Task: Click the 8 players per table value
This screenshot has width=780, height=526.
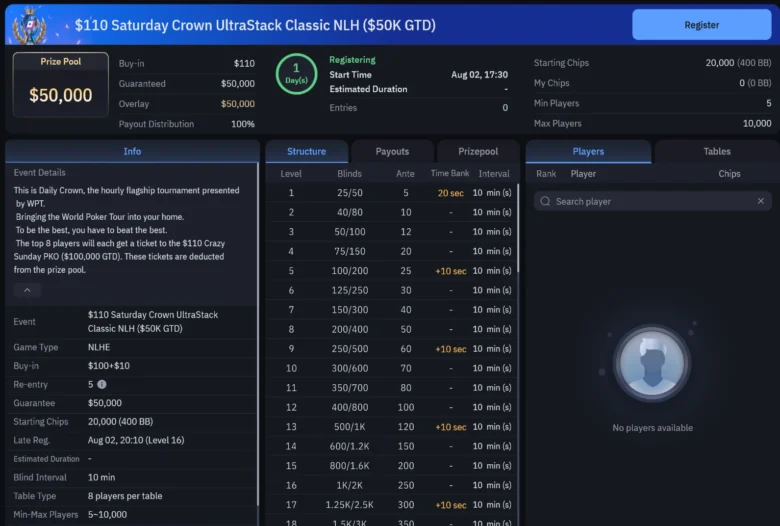Action: coord(125,496)
